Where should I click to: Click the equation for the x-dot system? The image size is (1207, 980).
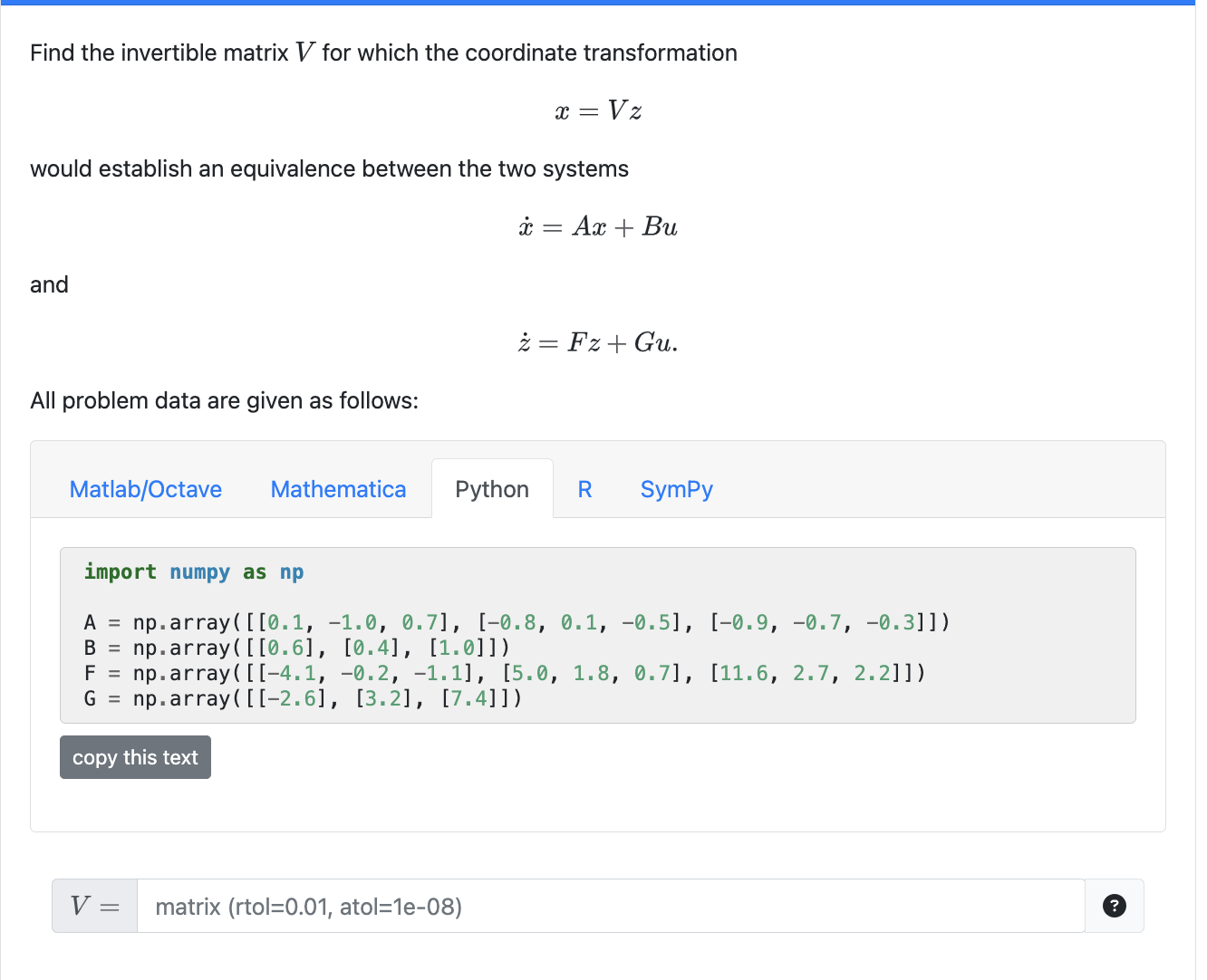click(598, 226)
